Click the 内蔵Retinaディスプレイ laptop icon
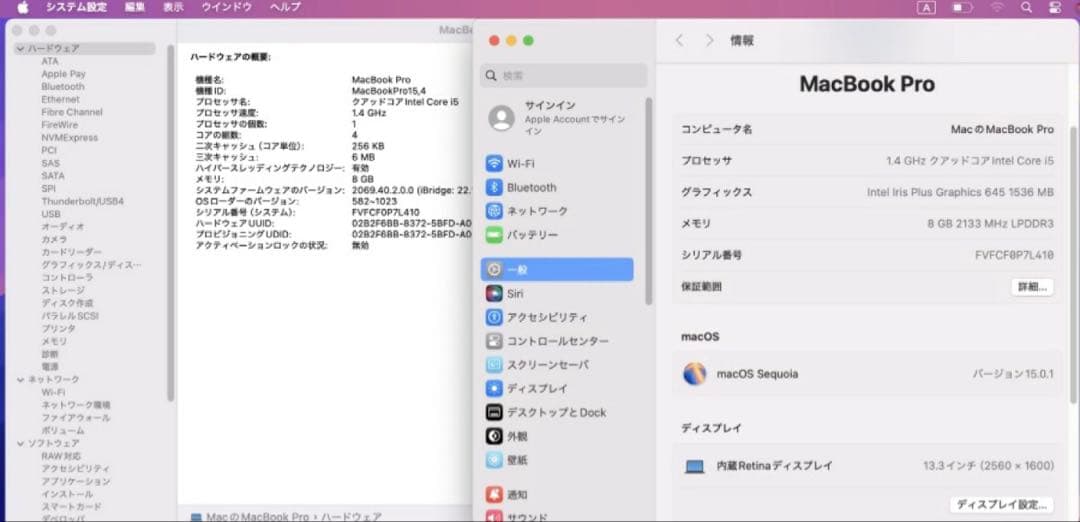Image resolution: width=1080 pixels, height=522 pixels. 694,466
